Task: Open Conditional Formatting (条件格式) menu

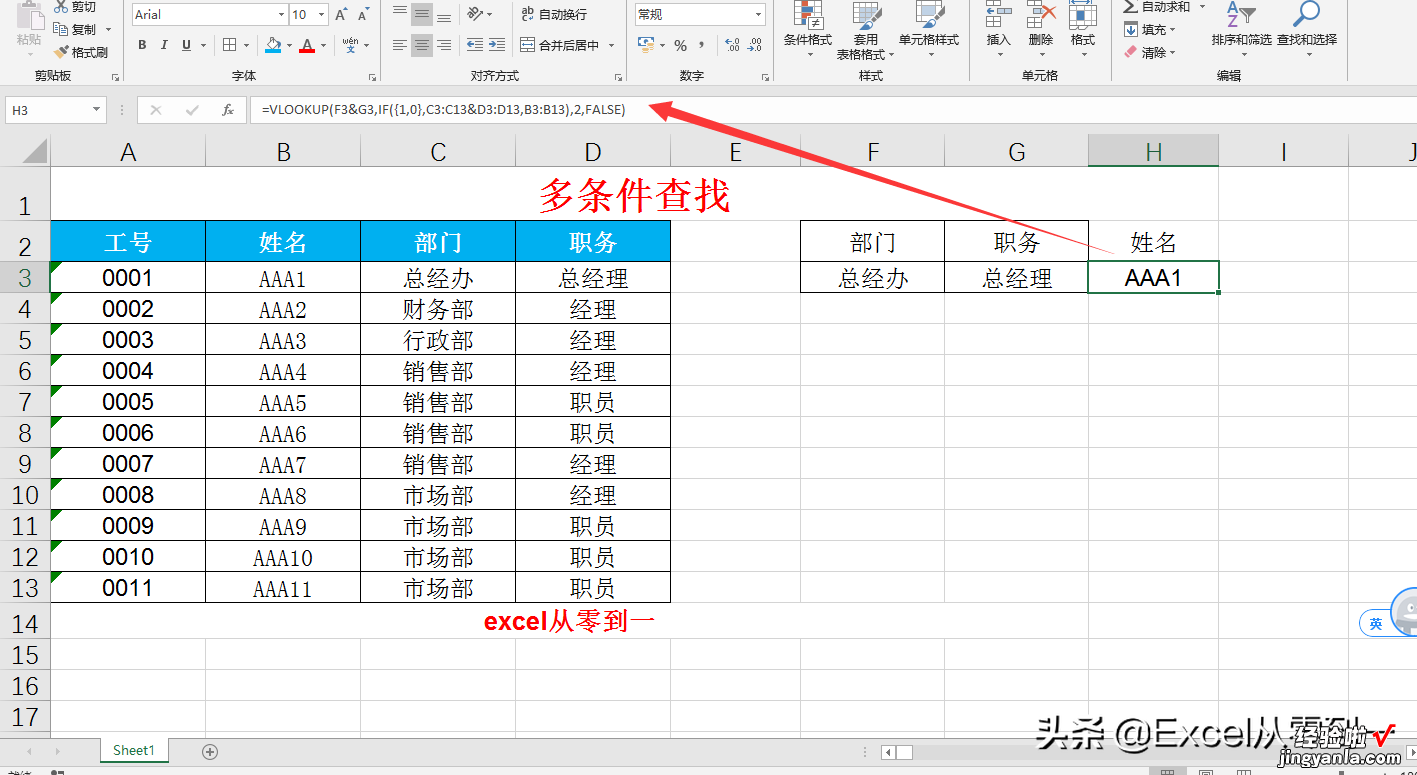Action: (x=808, y=29)
